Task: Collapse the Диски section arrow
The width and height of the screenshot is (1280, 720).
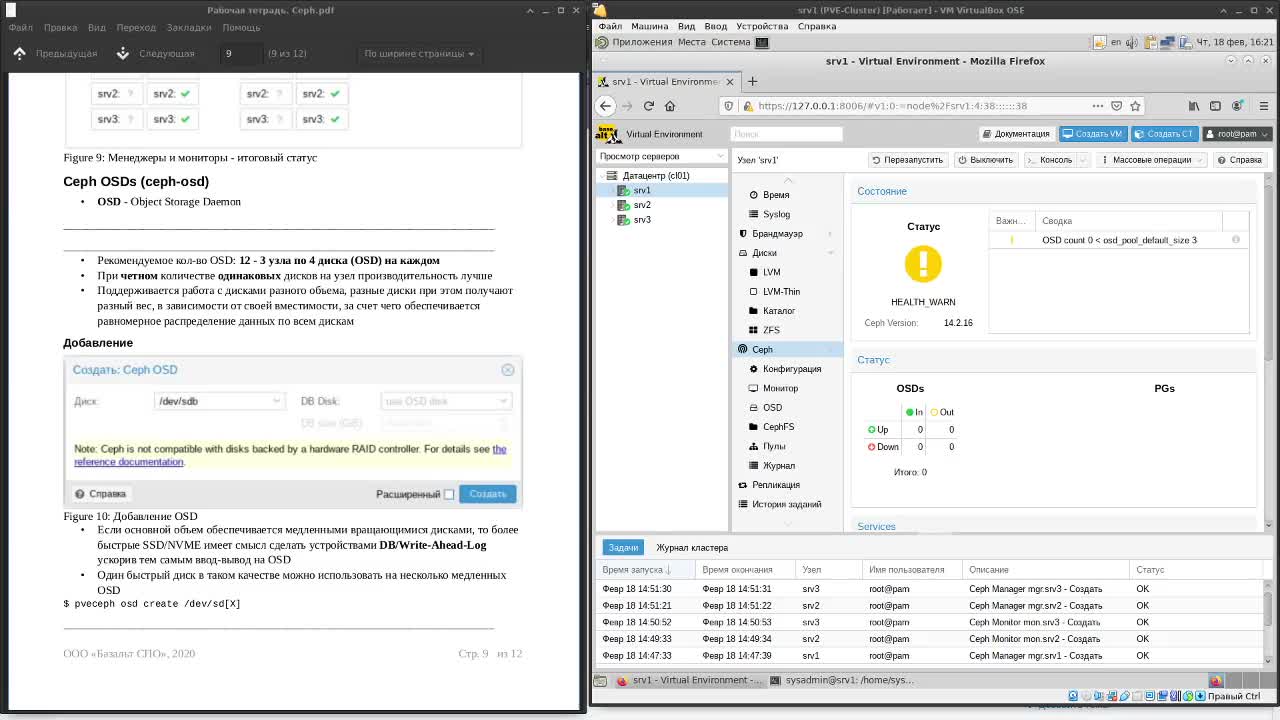Action: pyautogui.click(x=830, y=253)
